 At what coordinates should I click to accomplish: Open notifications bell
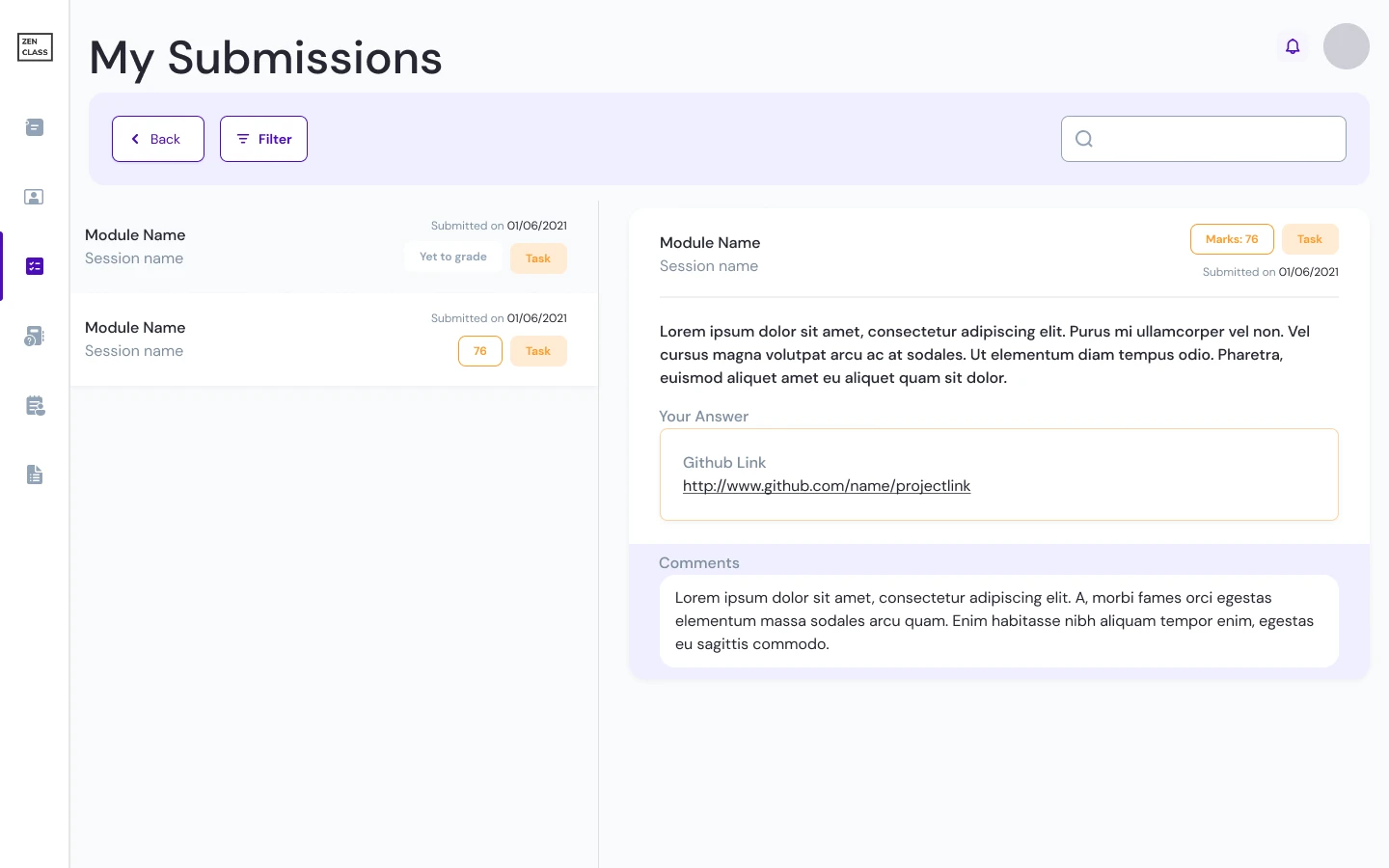1293,46
